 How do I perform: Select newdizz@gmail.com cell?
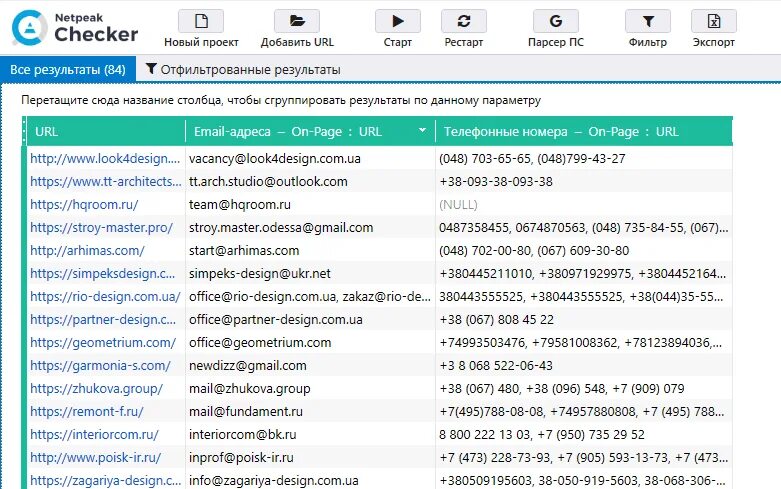310,365
